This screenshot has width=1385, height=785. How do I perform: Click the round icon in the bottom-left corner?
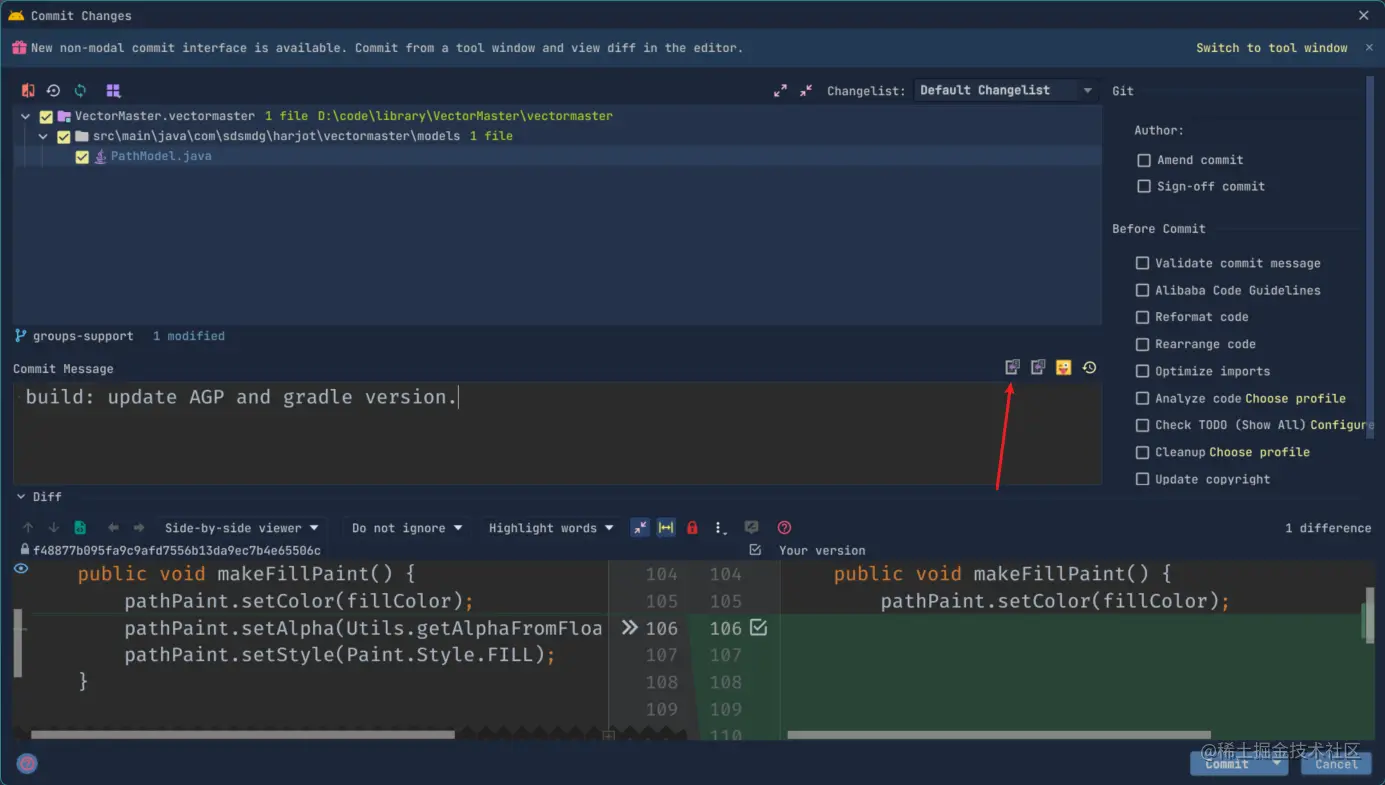[x=27, y=763]
